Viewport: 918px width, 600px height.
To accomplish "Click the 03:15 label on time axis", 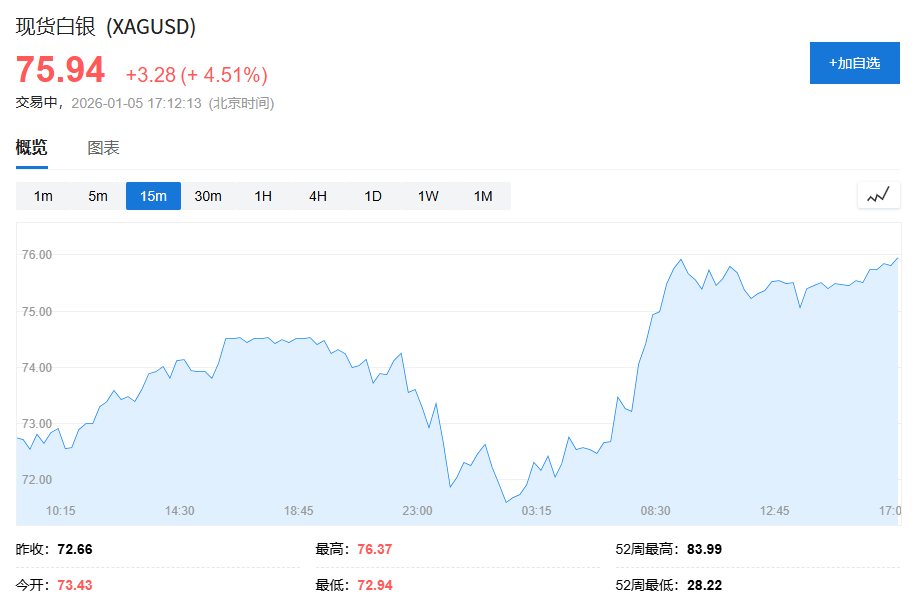I will [536, 510].
